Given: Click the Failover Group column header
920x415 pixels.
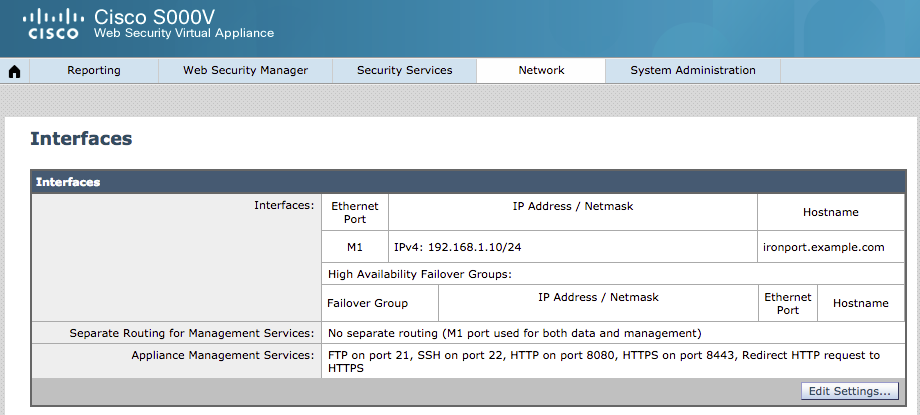Looking at the screenshot, I should tap(367, 303).
